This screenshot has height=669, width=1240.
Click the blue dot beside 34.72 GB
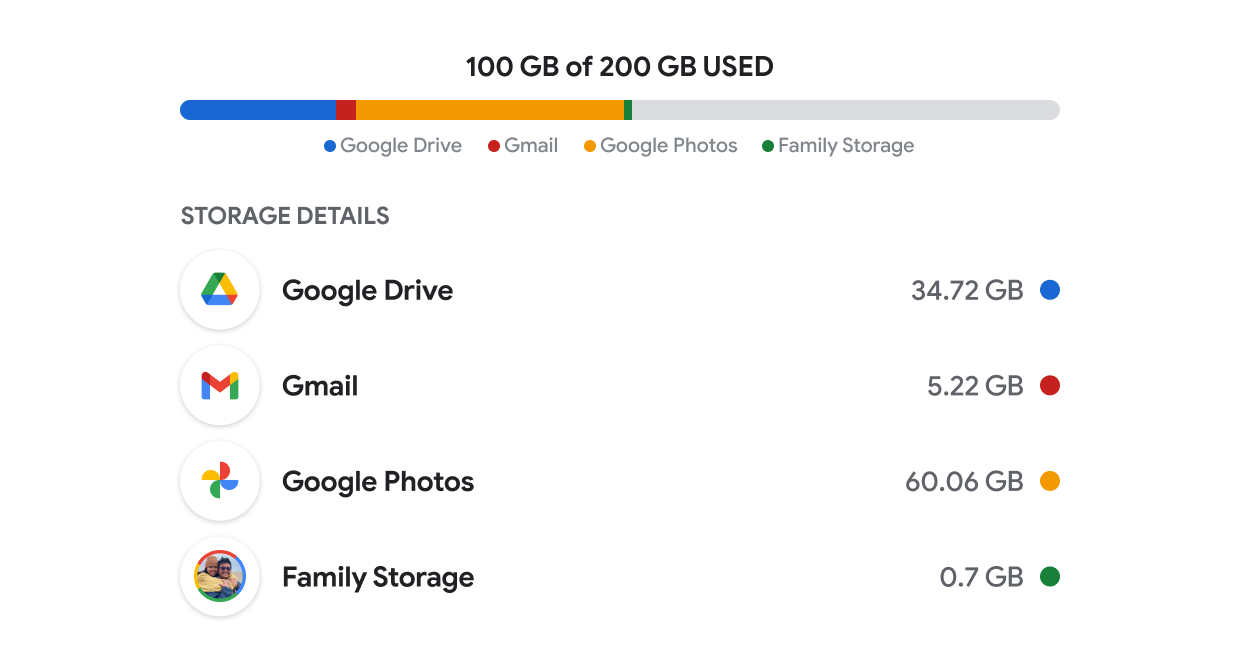tap(1049, 290)
